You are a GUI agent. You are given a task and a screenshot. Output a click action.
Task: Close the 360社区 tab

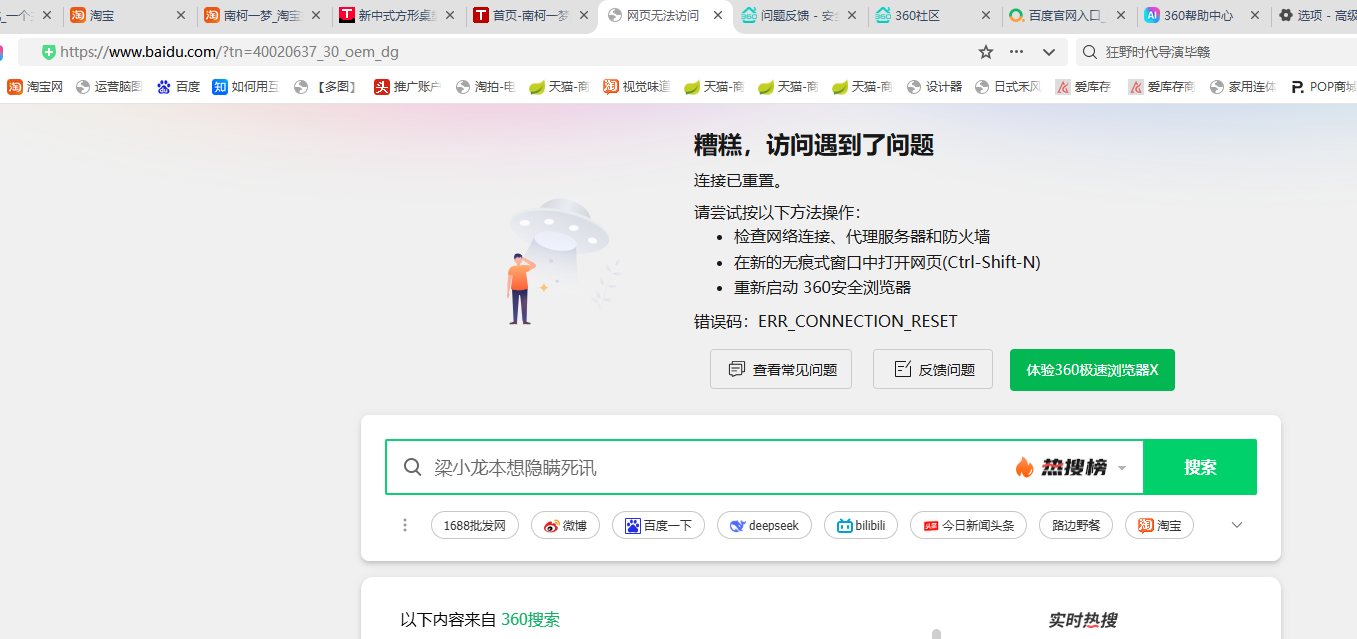986,15
